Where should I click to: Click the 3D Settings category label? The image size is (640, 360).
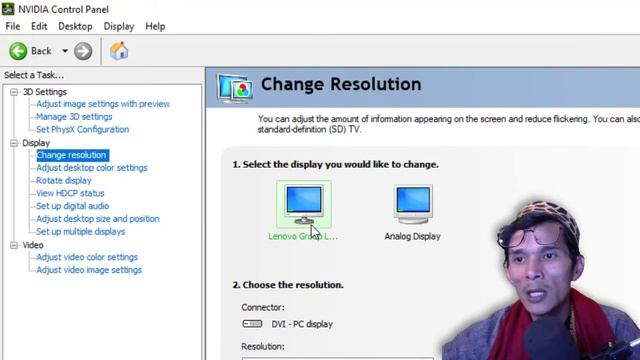[44, 92]
